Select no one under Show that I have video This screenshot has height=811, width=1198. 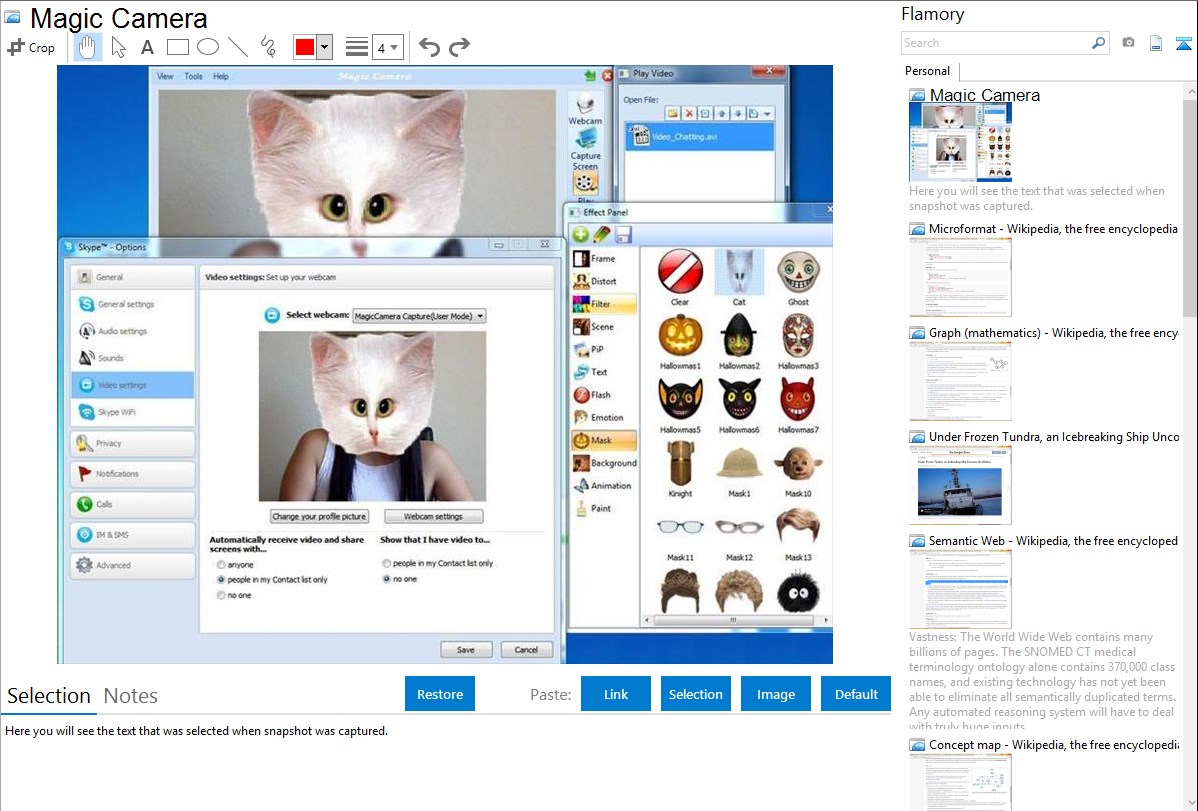pyautogui.click(x=387, y=579)
